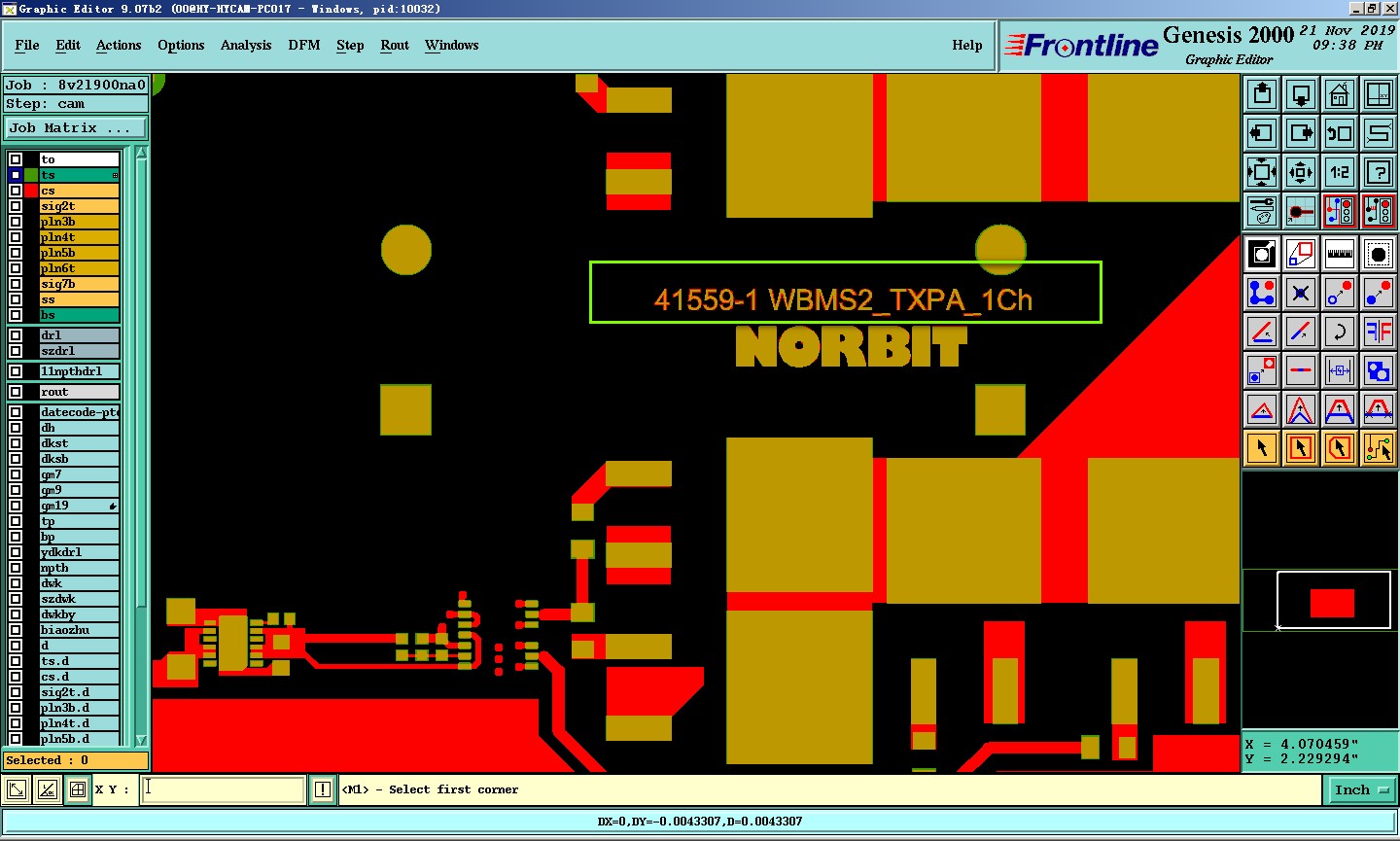Click the small expander on 'ts' layer row
This screenshot has width=1400, height=841.
coord(115,176)
